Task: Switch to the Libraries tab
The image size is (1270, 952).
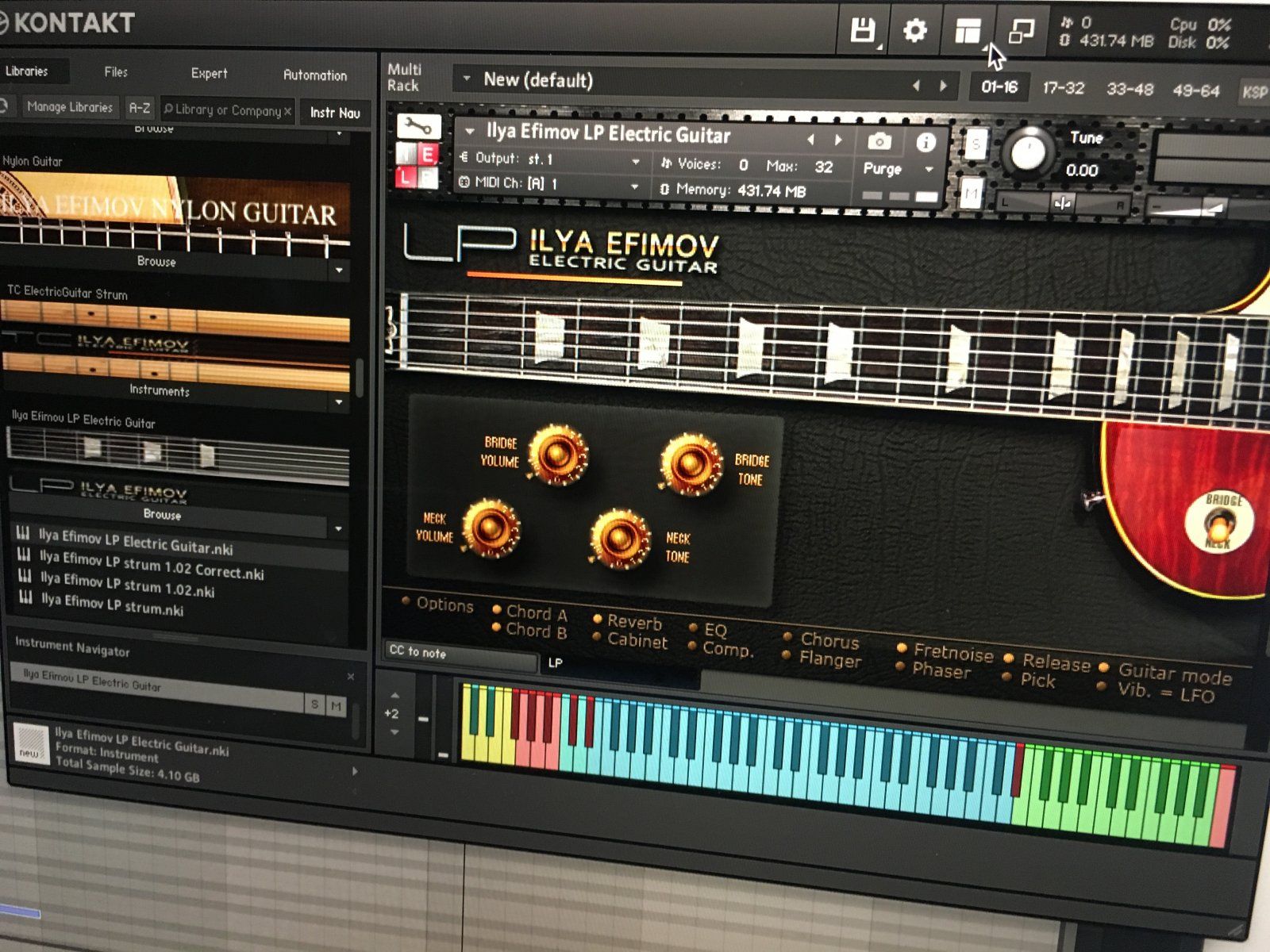Action: (x=27, y=71)
